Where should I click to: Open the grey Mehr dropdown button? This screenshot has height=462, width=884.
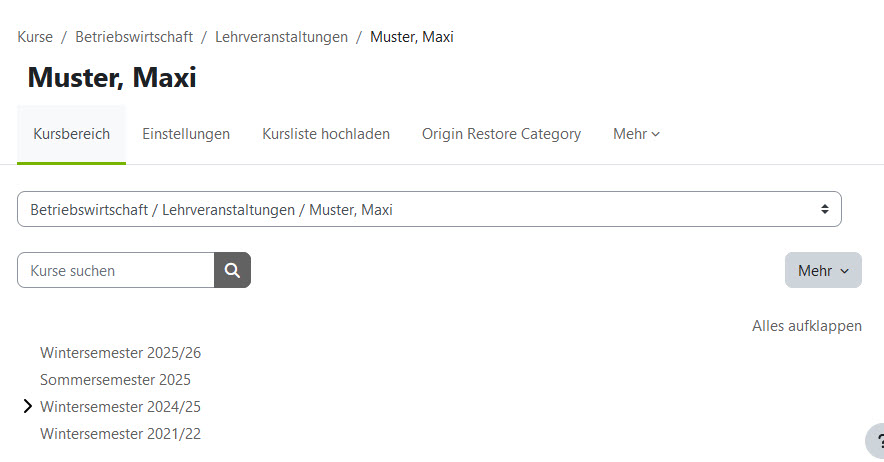822,270
